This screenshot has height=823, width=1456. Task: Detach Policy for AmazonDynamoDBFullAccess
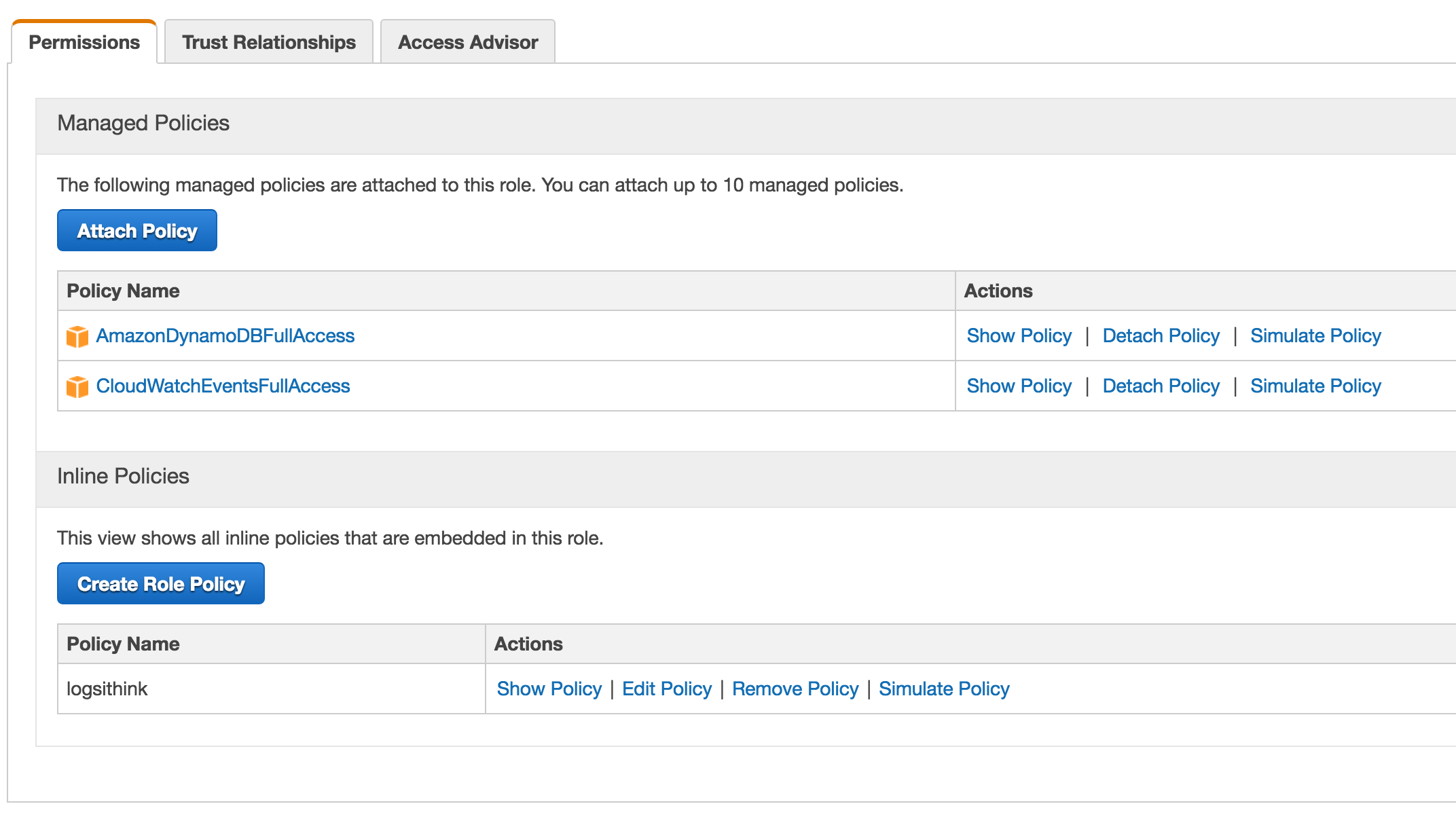pyautogui.click(x=1161, y=335)
